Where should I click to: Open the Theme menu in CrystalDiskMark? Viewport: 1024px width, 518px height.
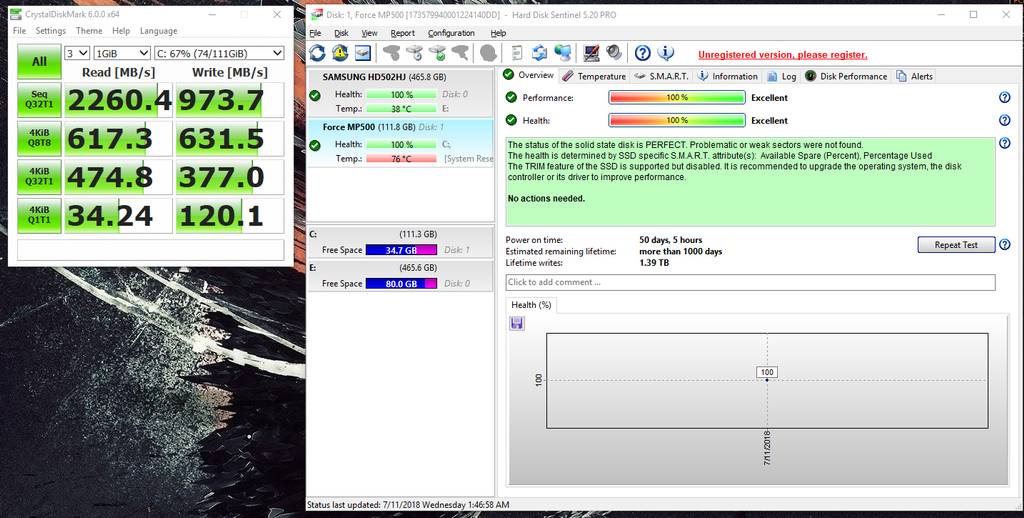tap(89, 31)
